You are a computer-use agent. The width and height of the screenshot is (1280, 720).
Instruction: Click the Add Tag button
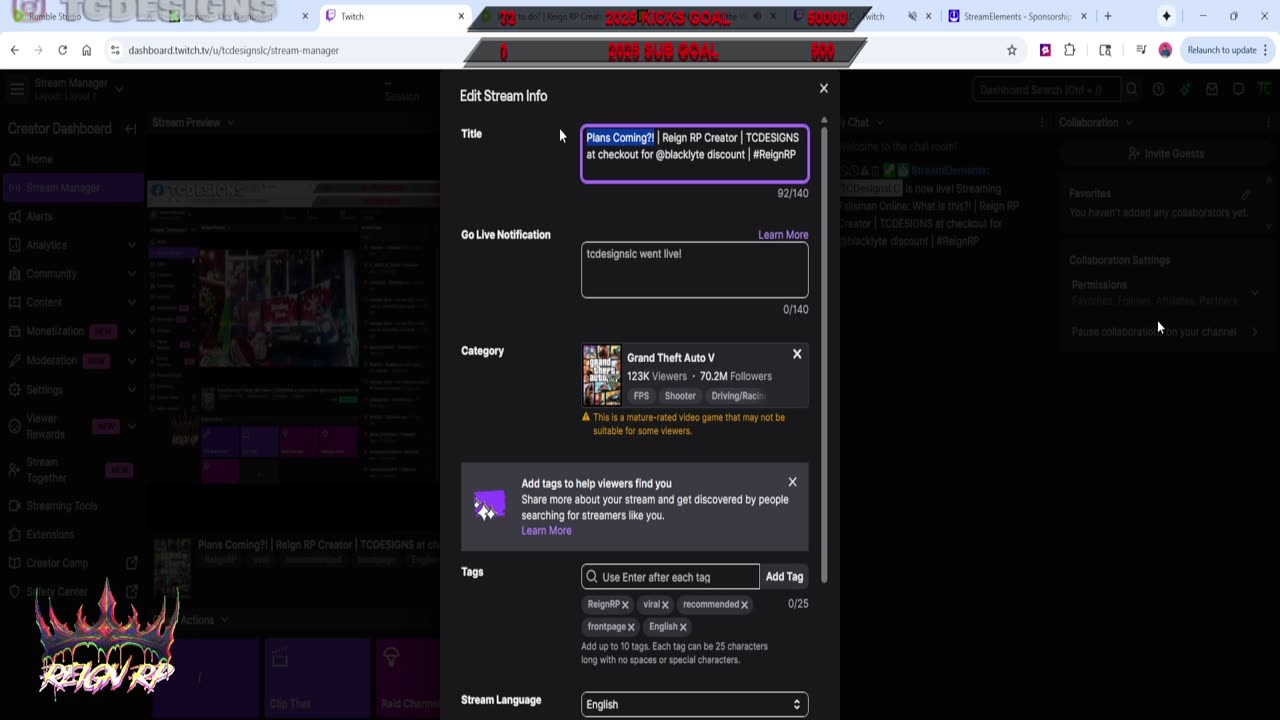pyautogui.click(x=784, y=577)
